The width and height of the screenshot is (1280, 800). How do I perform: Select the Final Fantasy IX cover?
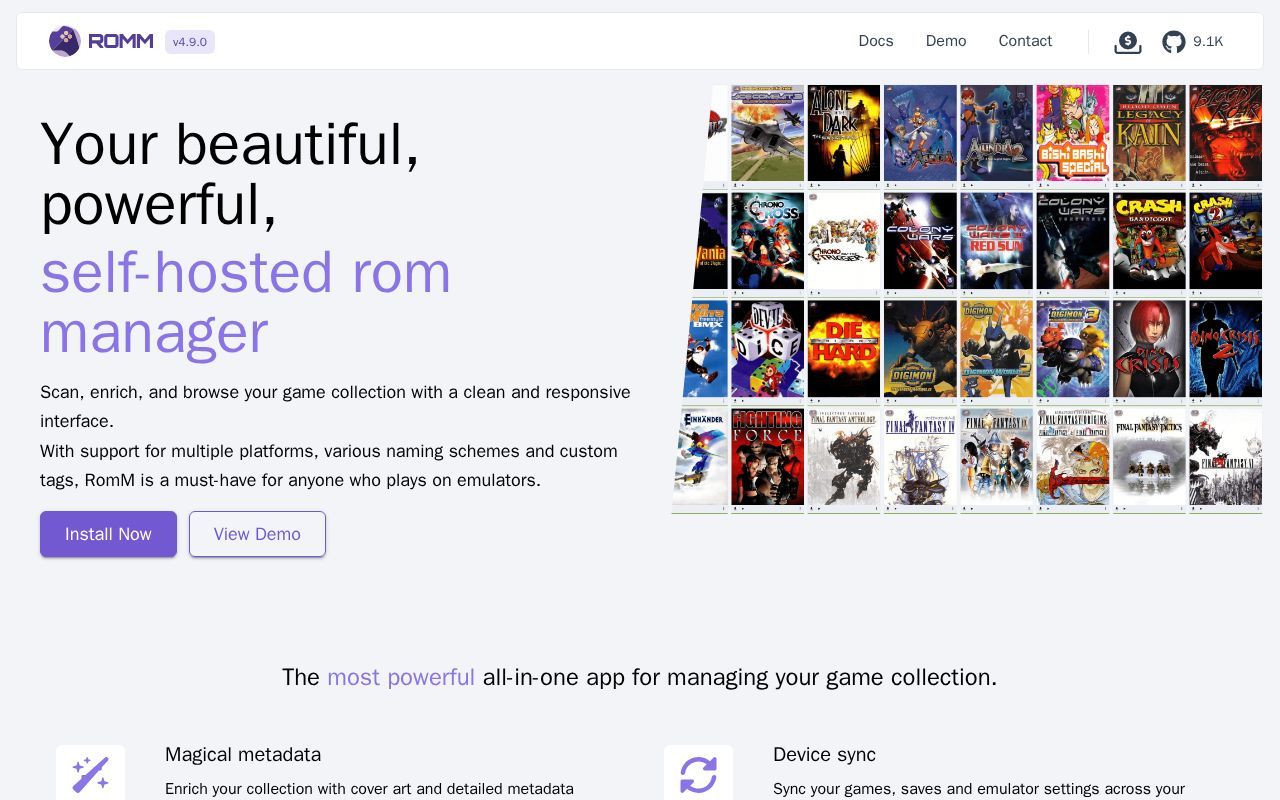(997, 457)
